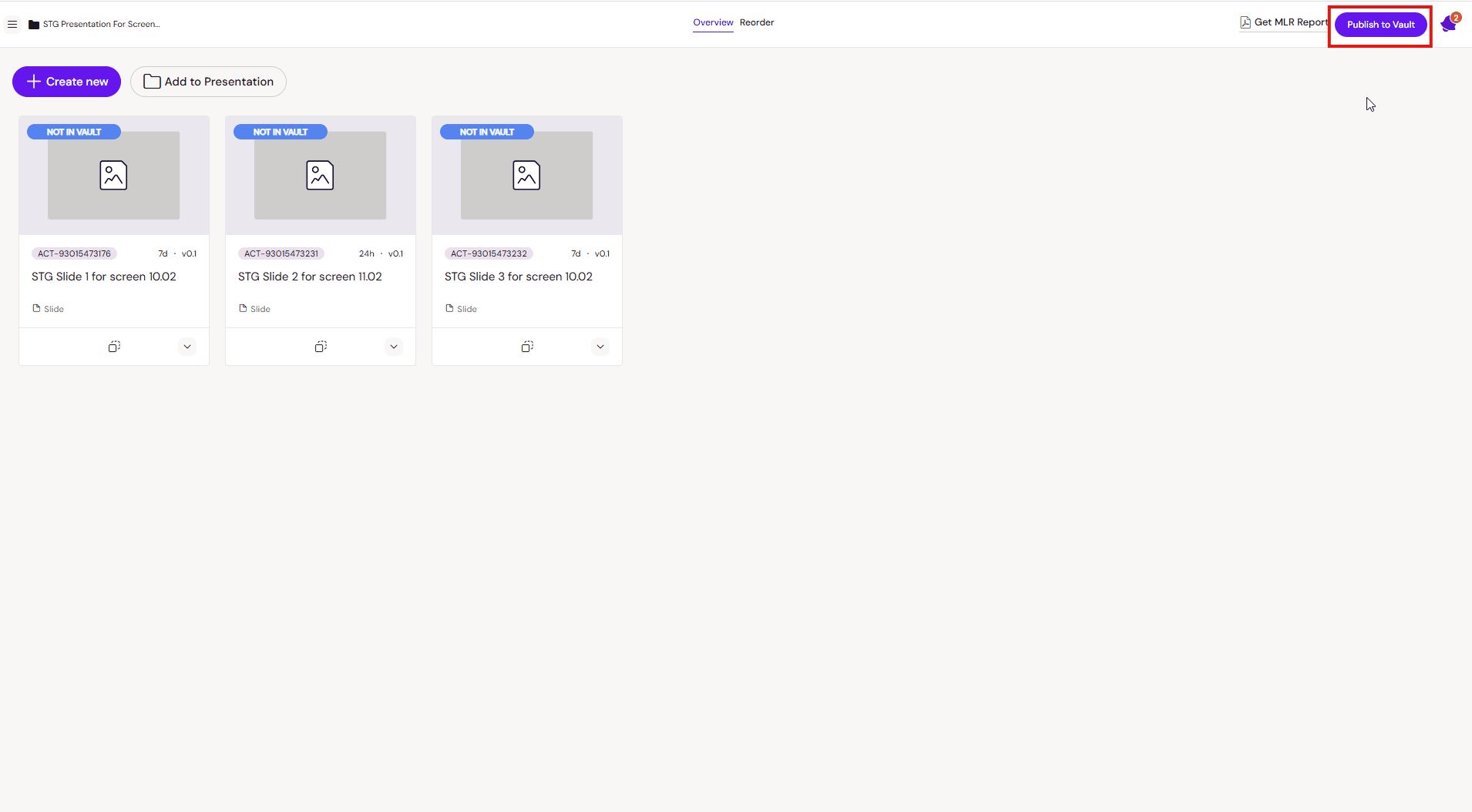The height and width of the screenshot is (812, 1472).
Task: Open the STG Slide 3 thumbnail
Action: point(526,176)
